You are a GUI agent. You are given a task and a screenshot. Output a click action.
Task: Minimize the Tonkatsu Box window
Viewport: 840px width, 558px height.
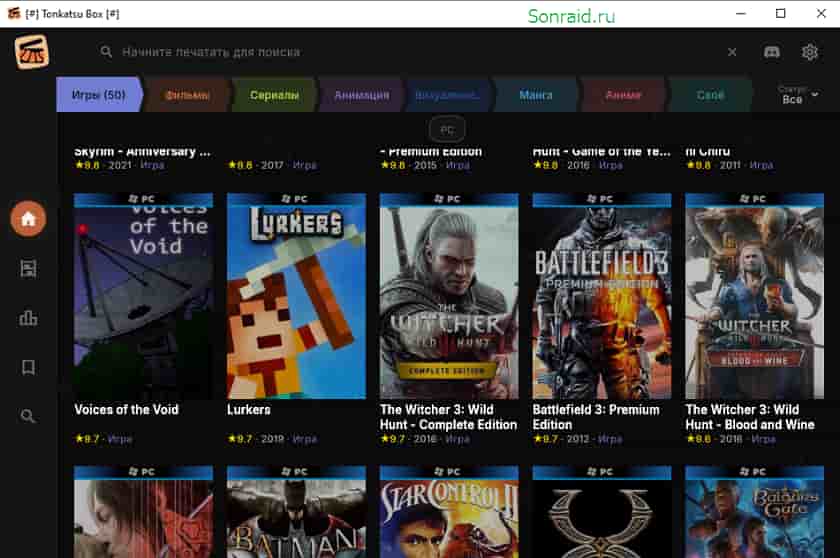pyautogui.click(x=741, y=13)
